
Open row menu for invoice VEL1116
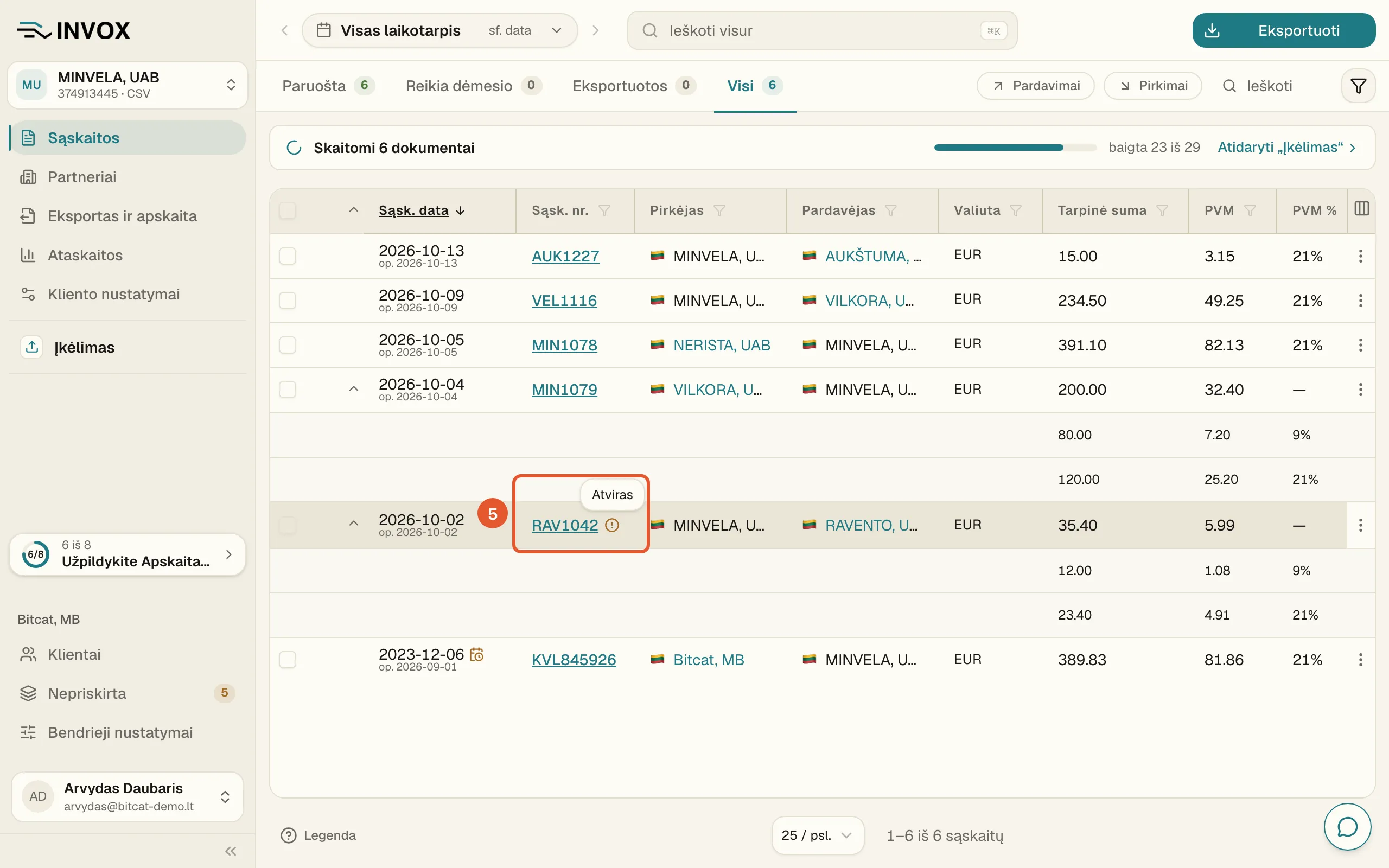(x=1360, y=301)
